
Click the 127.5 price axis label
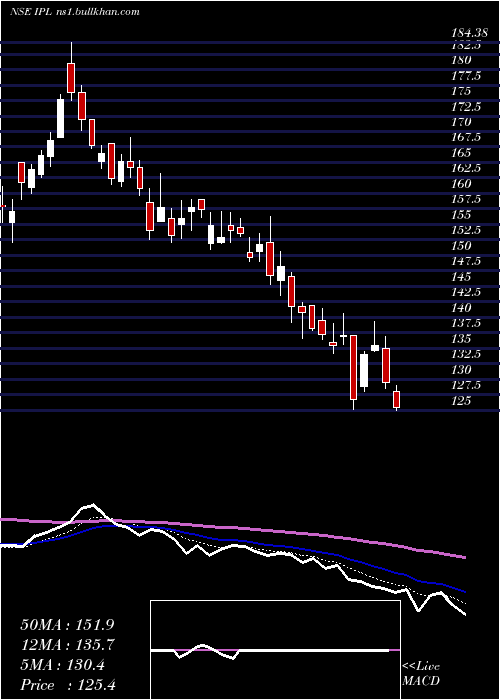pyautogui.click(x=467, y=385)
